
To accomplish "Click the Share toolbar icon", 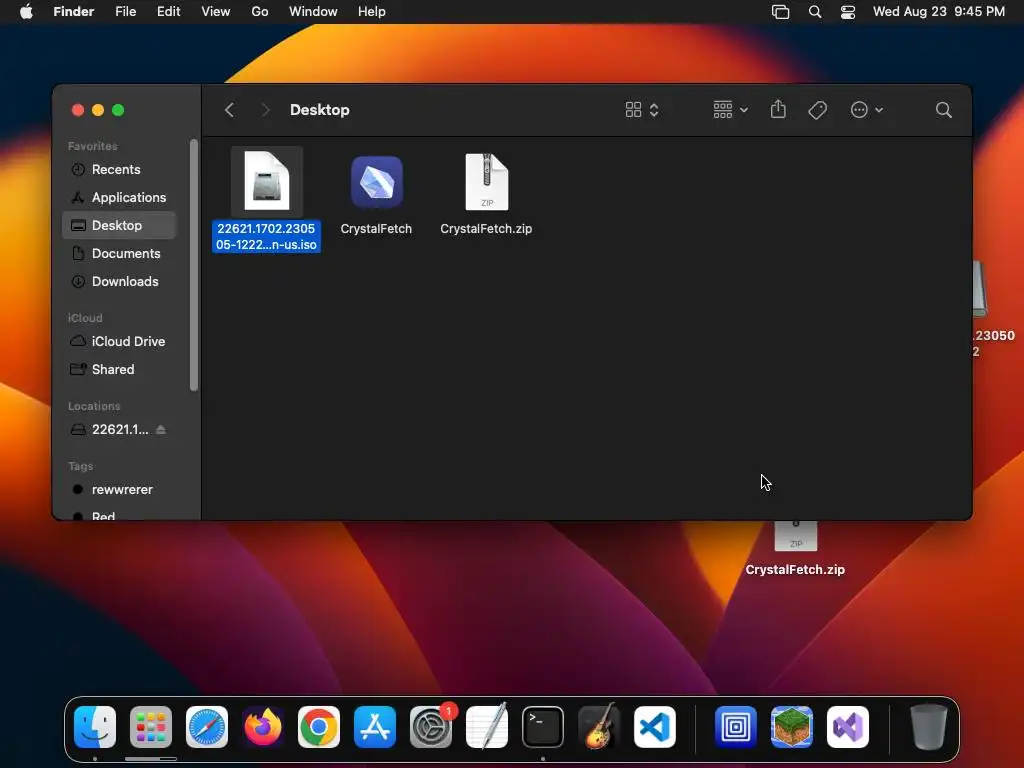I will point(778,109).
